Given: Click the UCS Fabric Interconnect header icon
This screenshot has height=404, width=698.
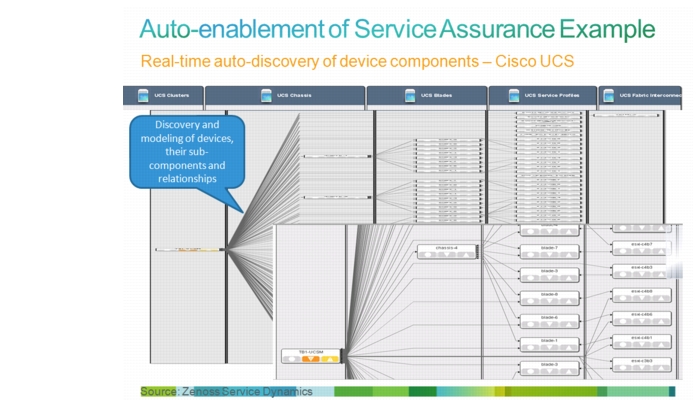Looking at the screenshot, I should point(609,96).
